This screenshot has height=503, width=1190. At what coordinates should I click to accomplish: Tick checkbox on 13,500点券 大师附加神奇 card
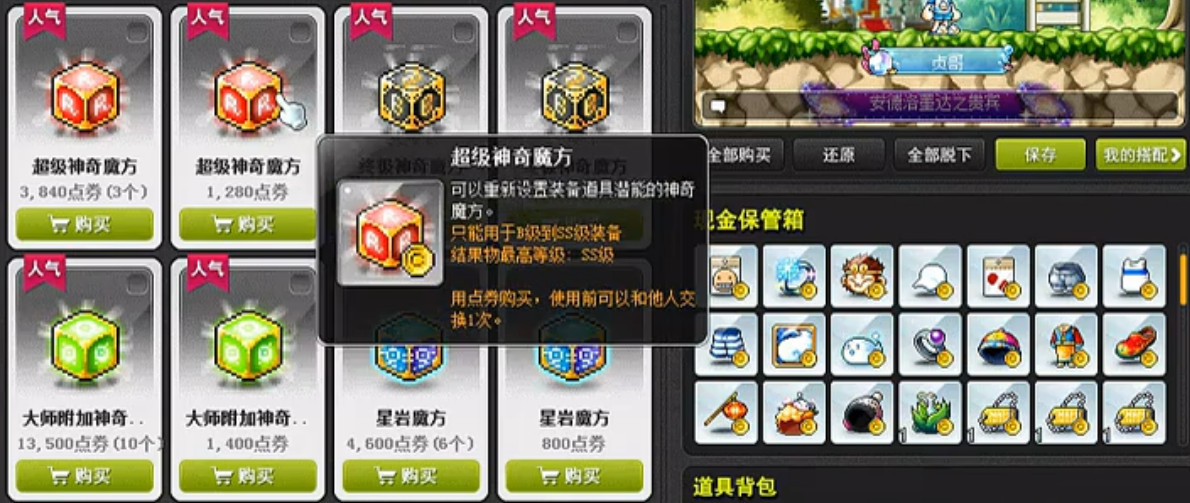[137, 284]
